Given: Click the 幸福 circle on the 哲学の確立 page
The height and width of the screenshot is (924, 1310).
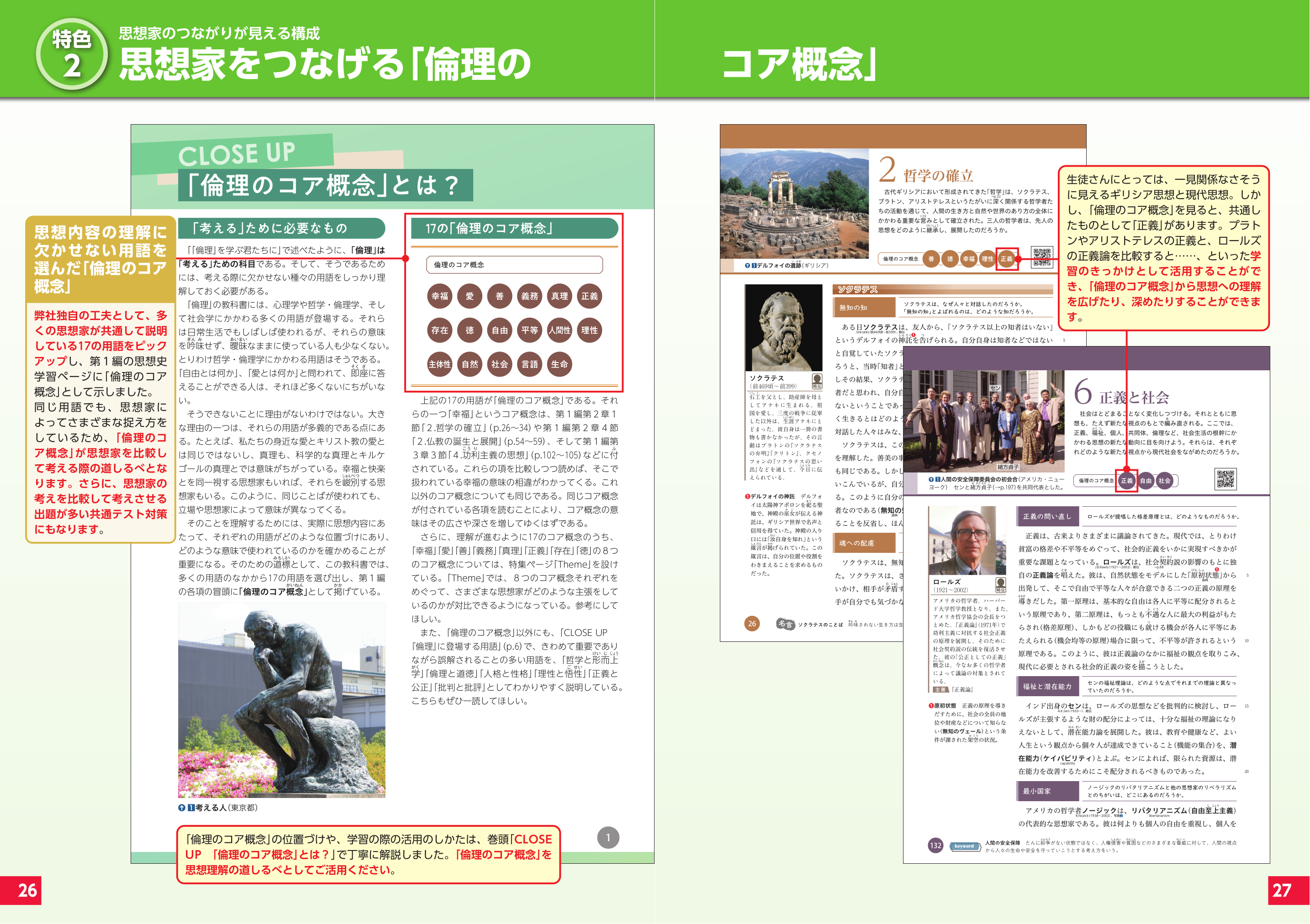Looking at the screenshot, I should 969,259.
